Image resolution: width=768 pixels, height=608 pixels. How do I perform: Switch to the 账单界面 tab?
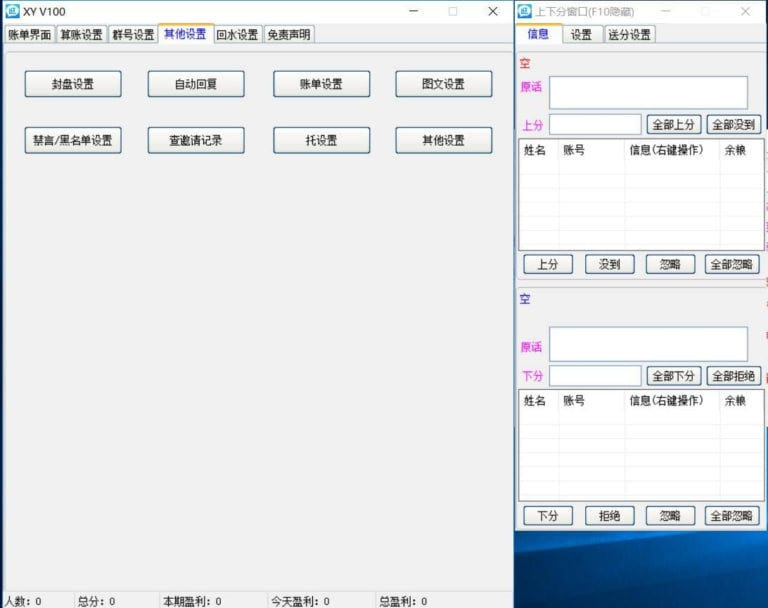click(29, 34)
